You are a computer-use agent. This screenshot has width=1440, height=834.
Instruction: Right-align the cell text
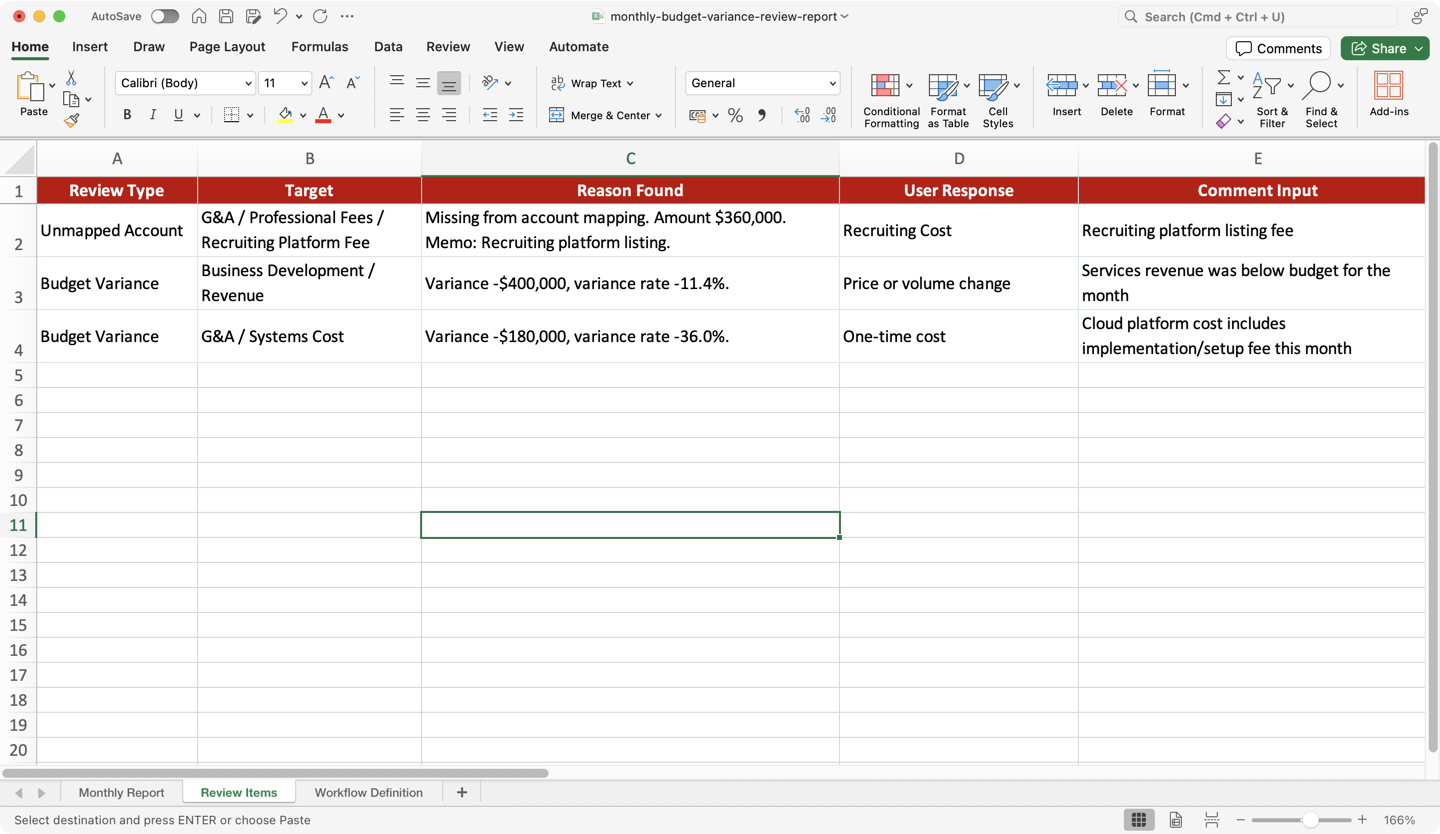pos(449,115)
